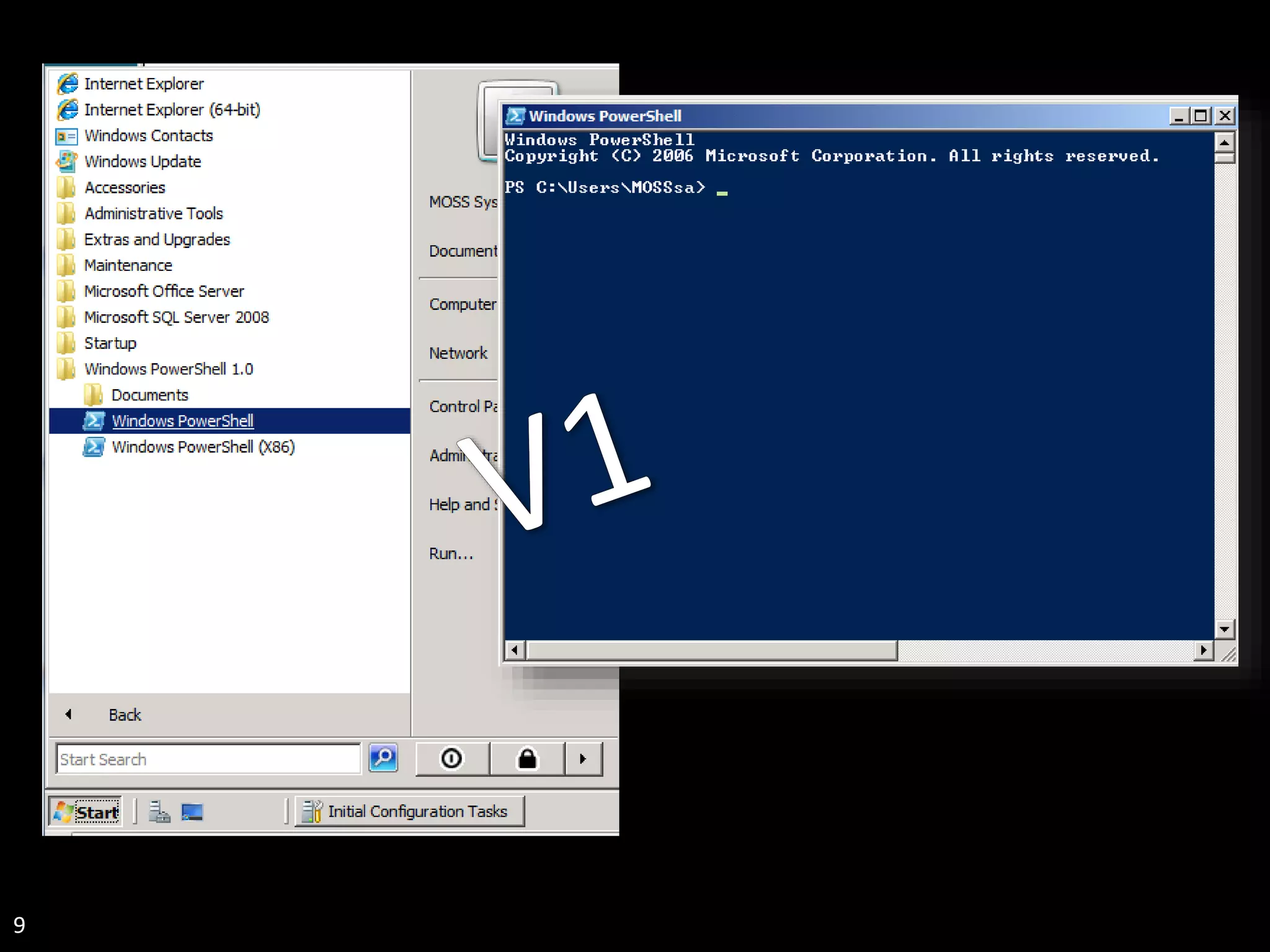Click the lock computer icon

coord(527,759)
